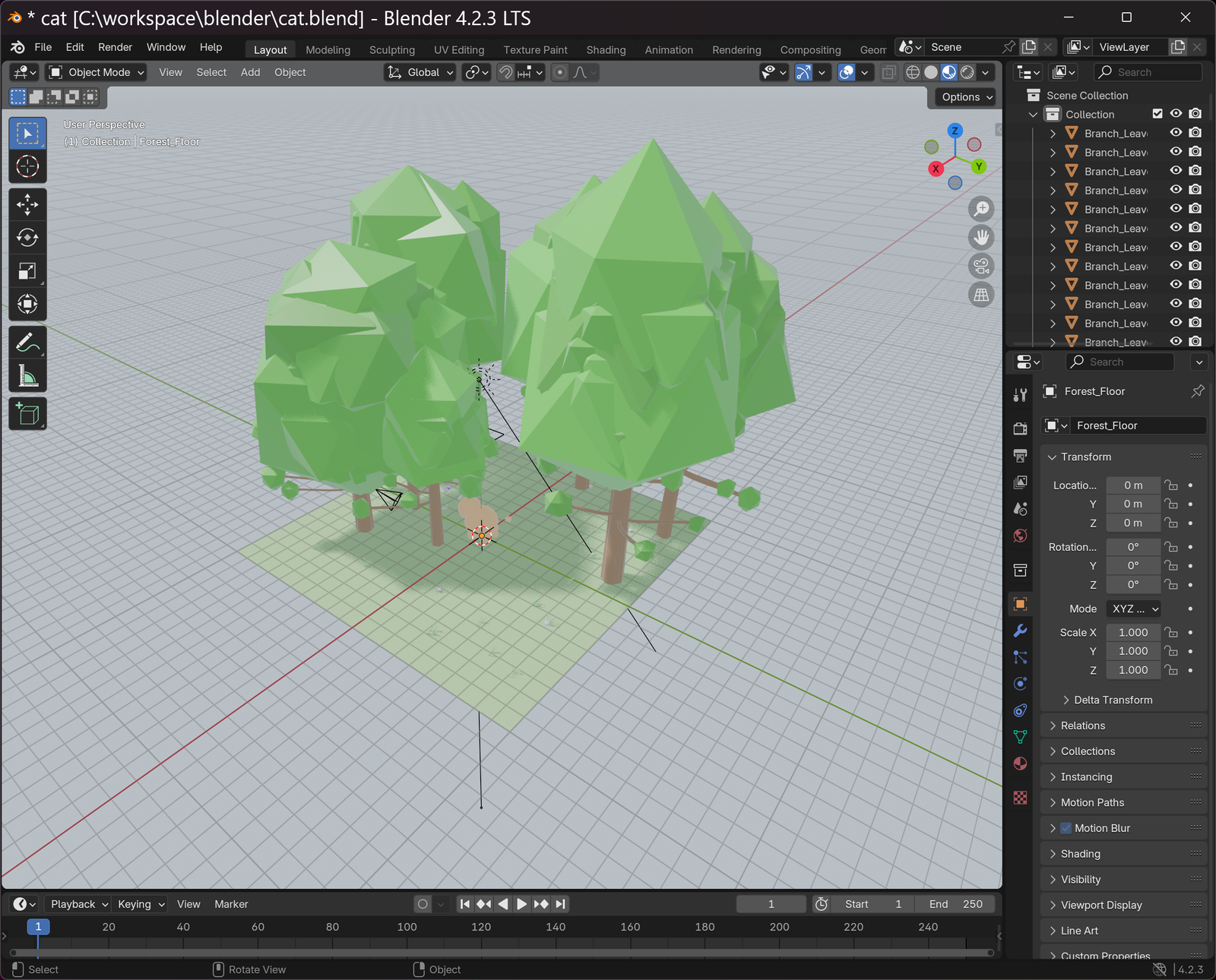1216x980 pixels.
Task: Open the Tool properties tab
Action: [1020, 394]
